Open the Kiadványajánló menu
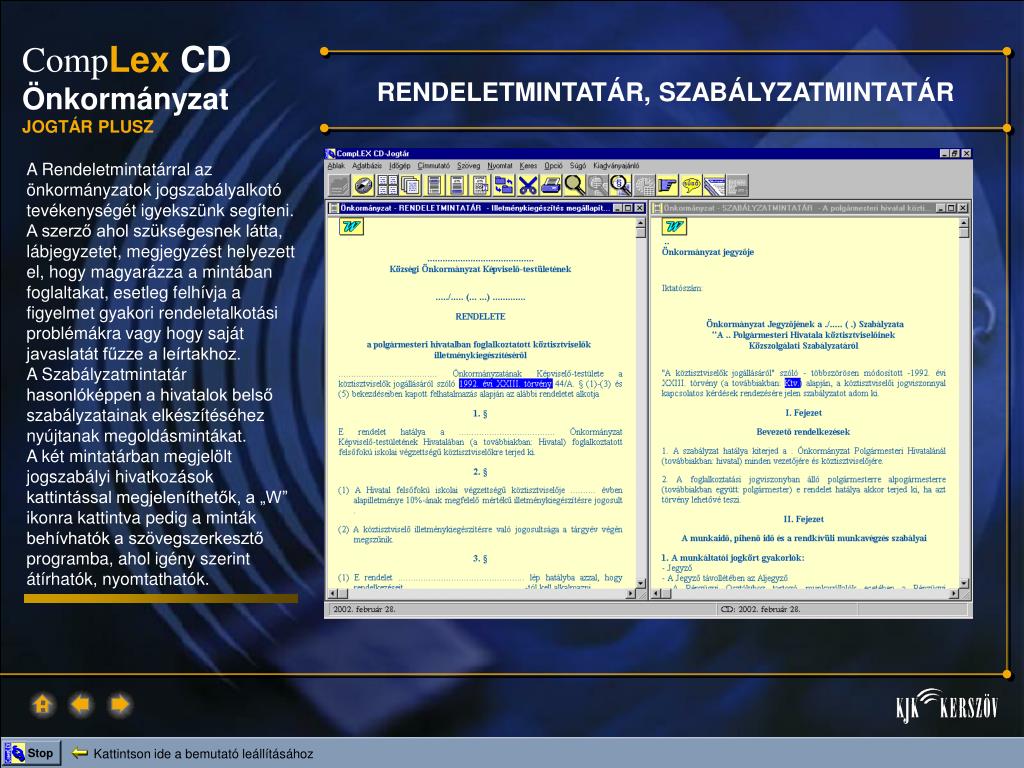Image resolution: width=1024 pixels, height=768 pixels. pos(616,166)
